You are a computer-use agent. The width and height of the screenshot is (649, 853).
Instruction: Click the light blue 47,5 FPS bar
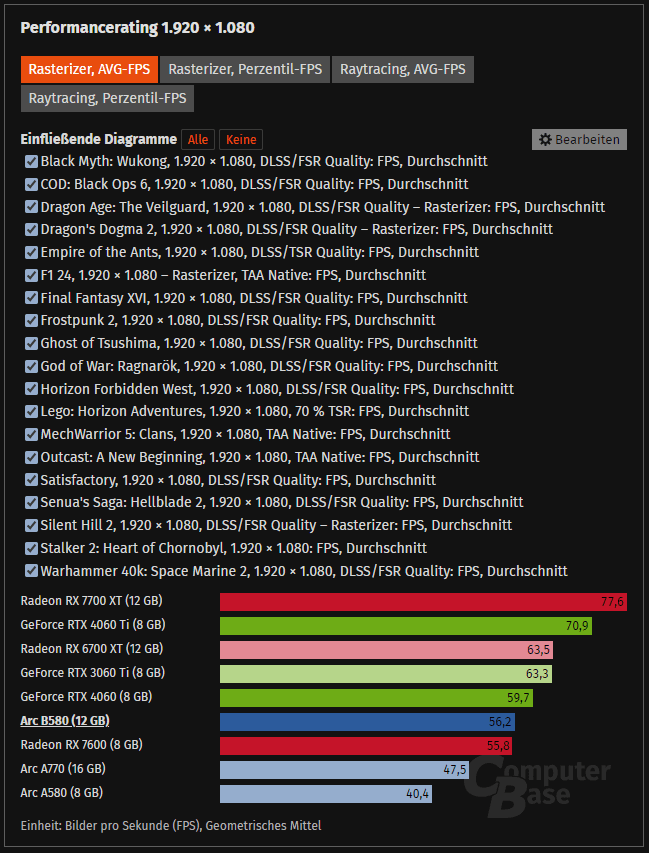tap(344, 770)
